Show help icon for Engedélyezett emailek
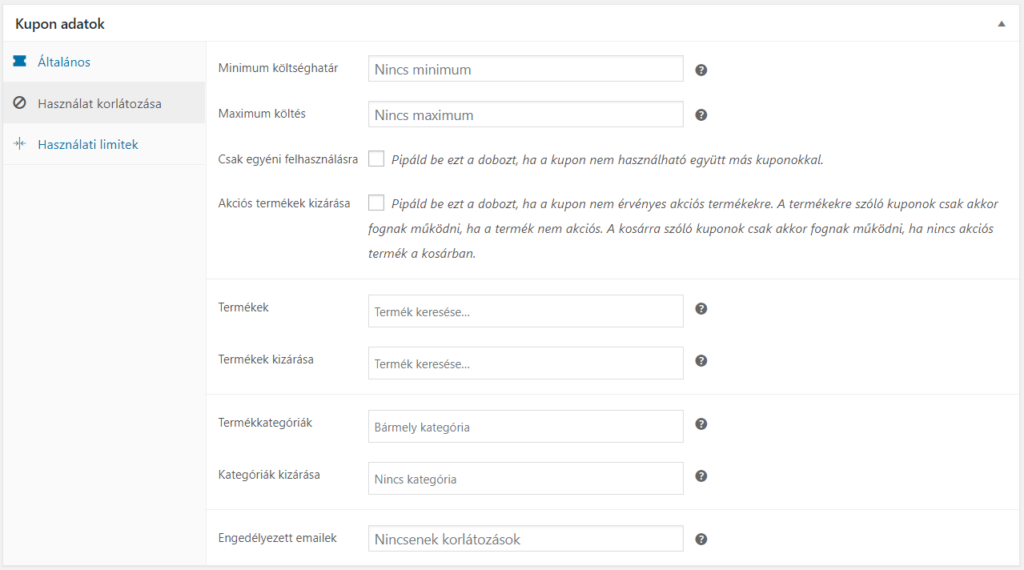 [x=701, y=539]
